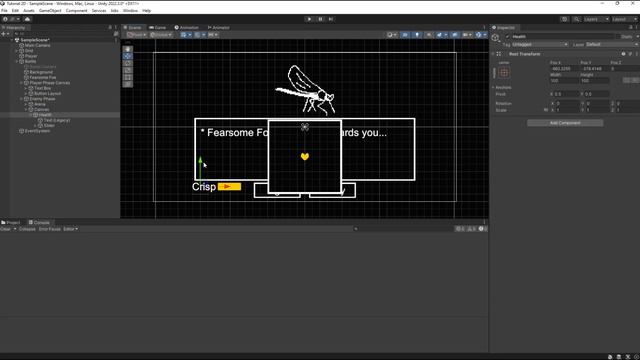Switch to the Game tab

(158, 28)
